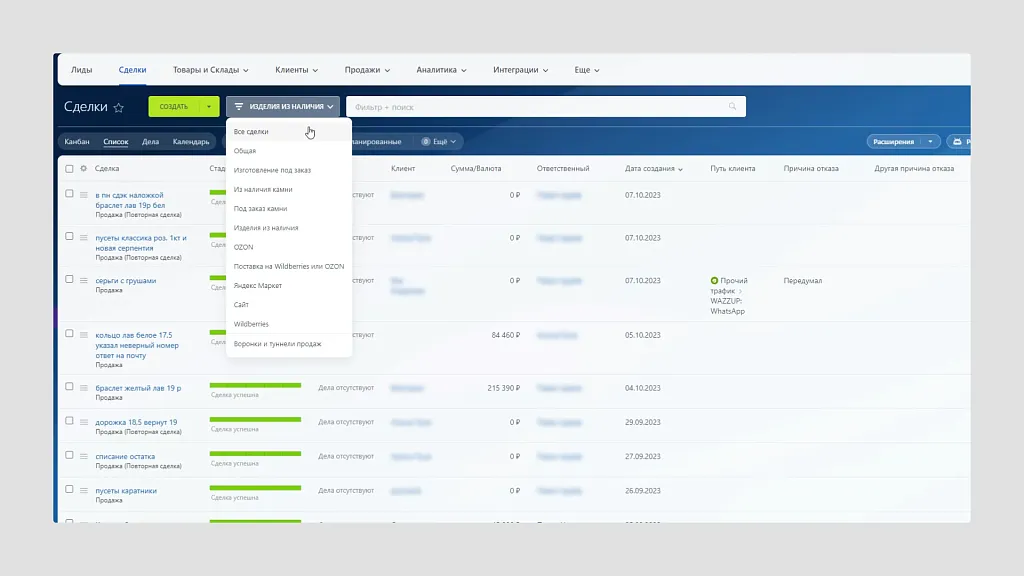Click row menu icon for списание остатка
This screenshot has width=1024, height=576.
84,456
